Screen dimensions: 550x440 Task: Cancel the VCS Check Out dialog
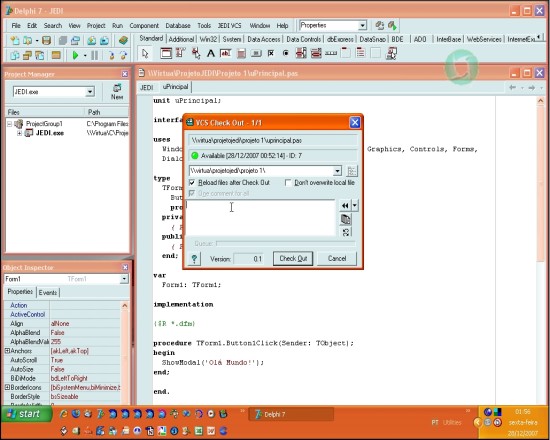(x=337, y=259)
